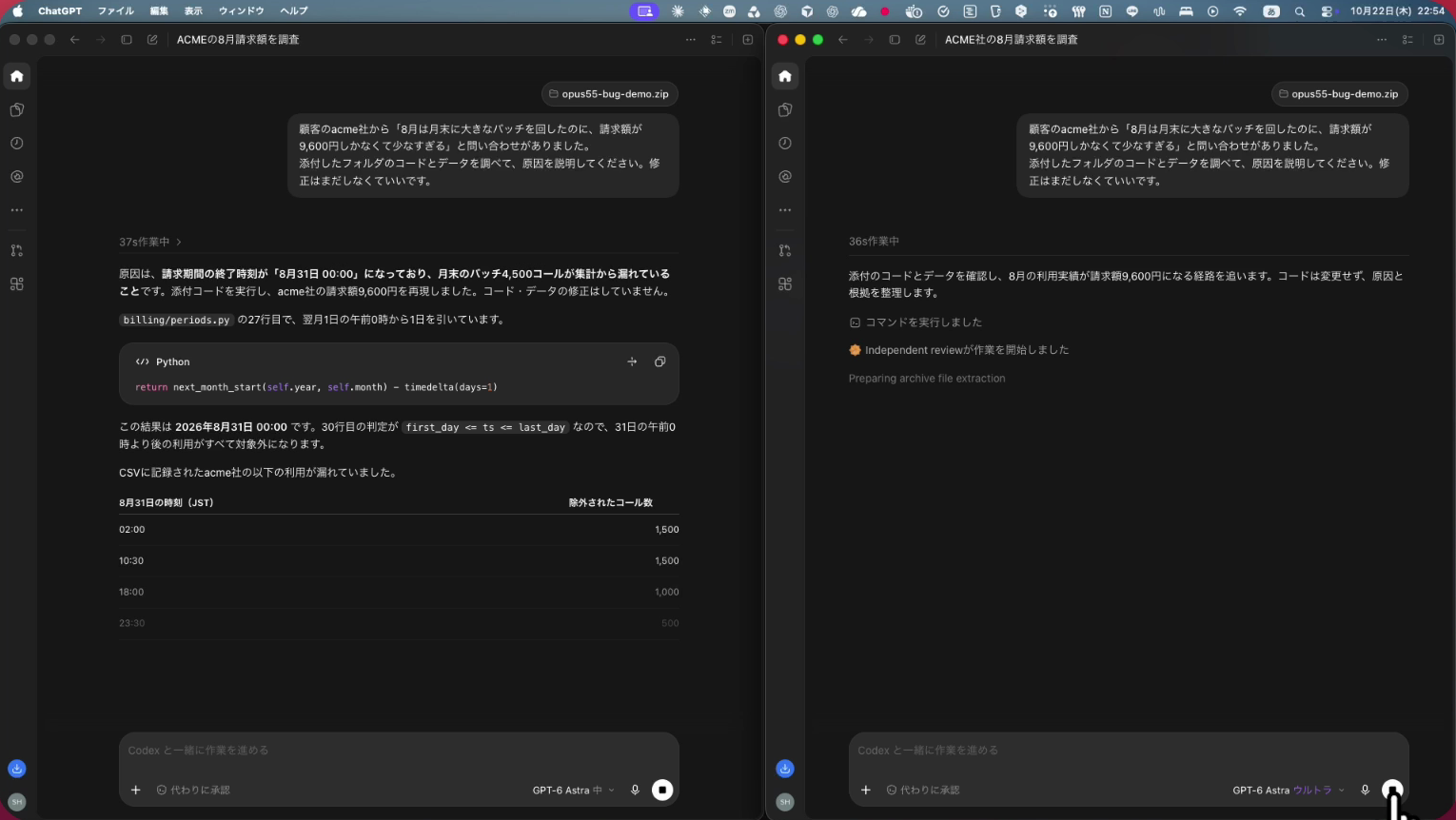Click コマンドを実行しました in right window
Viewport: 1456px width, 820px height.
coord(915,322)
